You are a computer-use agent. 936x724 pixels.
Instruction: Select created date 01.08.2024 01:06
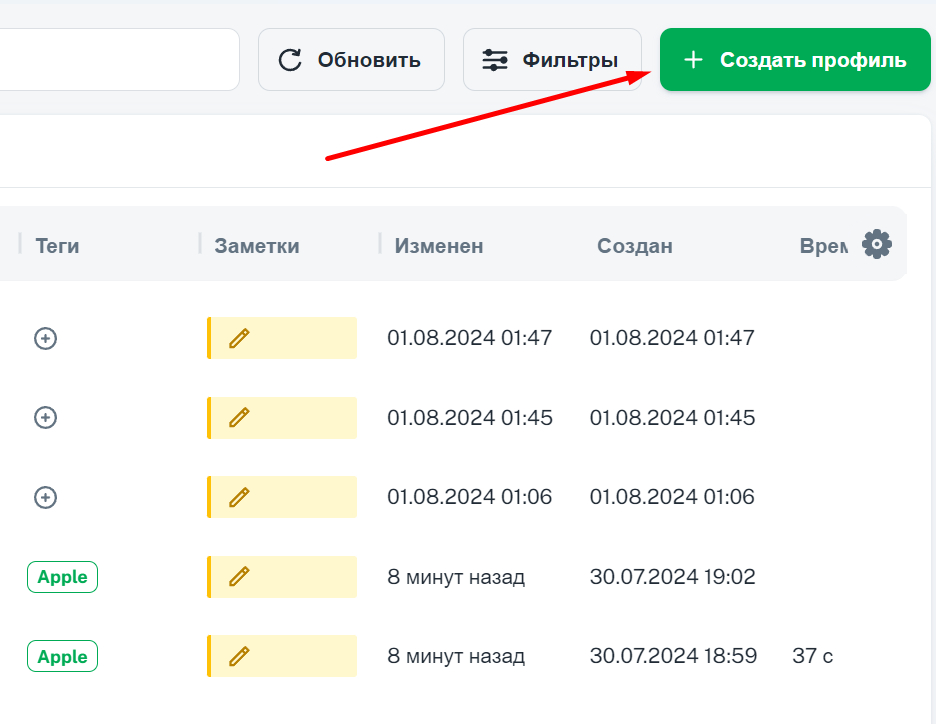[672, 497]
